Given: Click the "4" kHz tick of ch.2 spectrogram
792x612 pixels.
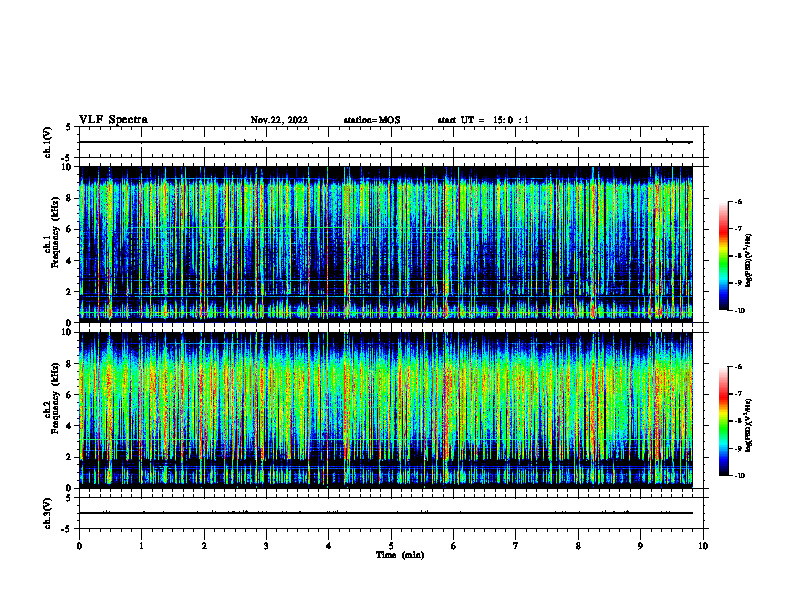Looking at the screenshot, I should click(x=70, y=426).
